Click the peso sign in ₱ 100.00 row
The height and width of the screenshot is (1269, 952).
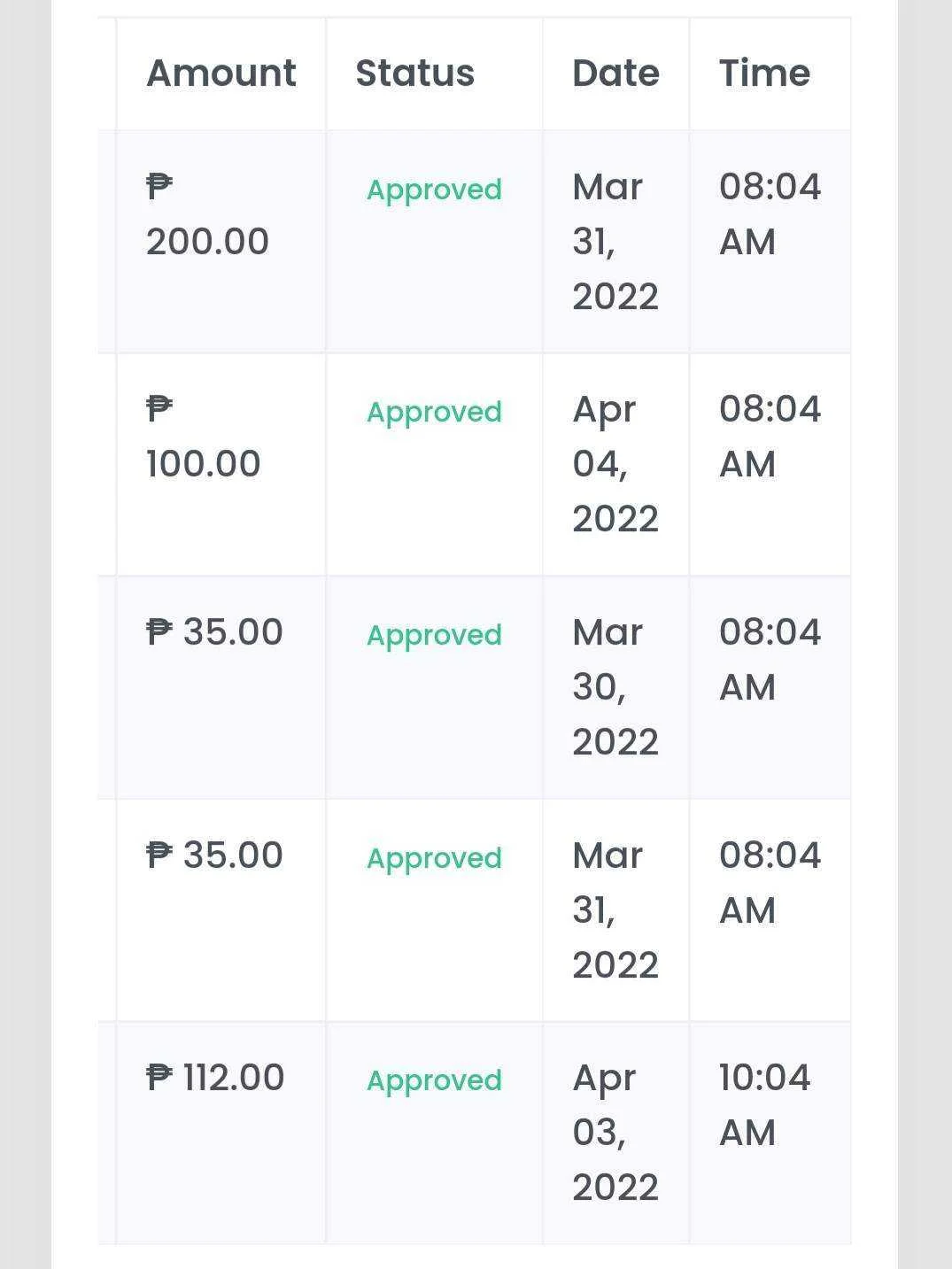tap(159, 409)
